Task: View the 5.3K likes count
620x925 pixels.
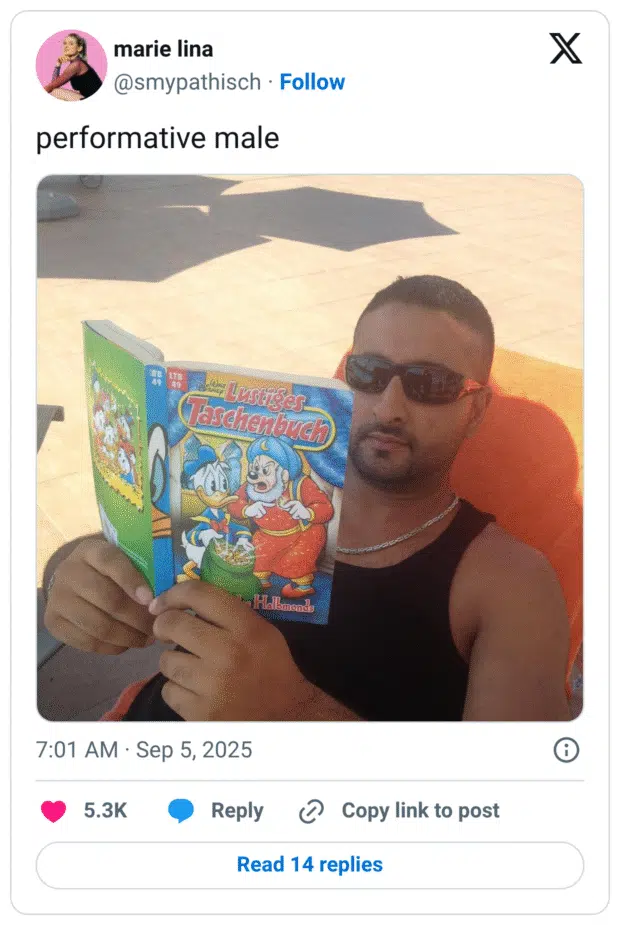Action: pyautogui.click(x=105, y=811)
